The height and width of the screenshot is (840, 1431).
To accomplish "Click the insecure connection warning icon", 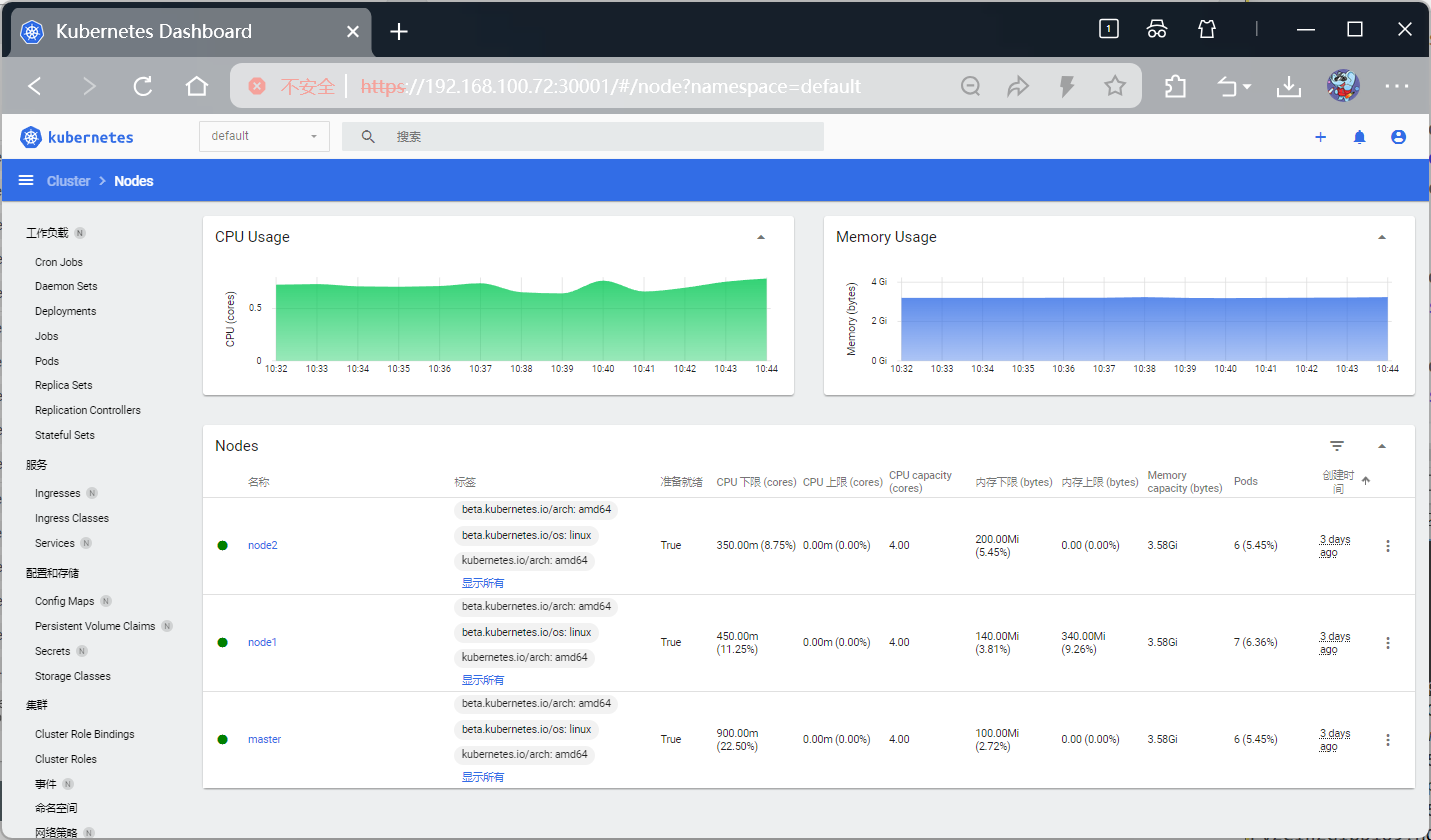I will (257, 87).
